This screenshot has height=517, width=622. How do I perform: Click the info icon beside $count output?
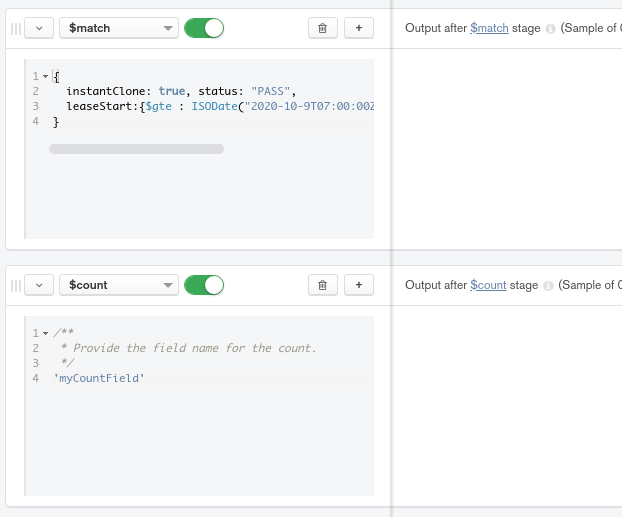pyautogui.click(x=548, y=286)
